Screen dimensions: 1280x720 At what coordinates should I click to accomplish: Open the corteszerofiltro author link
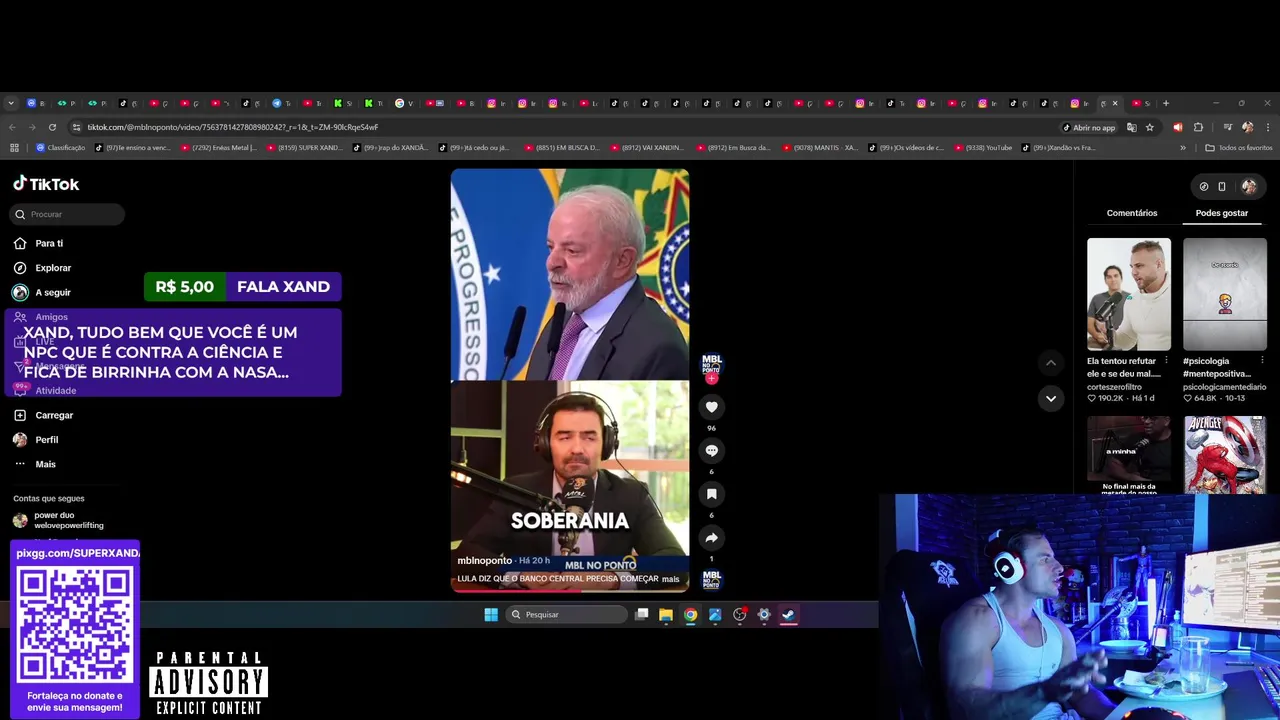(x=1114, y=387)
